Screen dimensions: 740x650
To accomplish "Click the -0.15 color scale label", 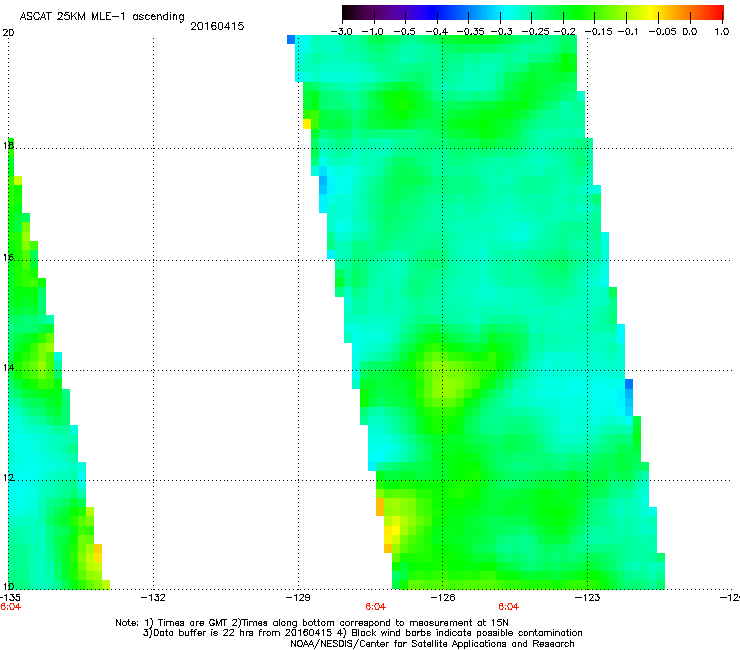I will pos(597,32).
